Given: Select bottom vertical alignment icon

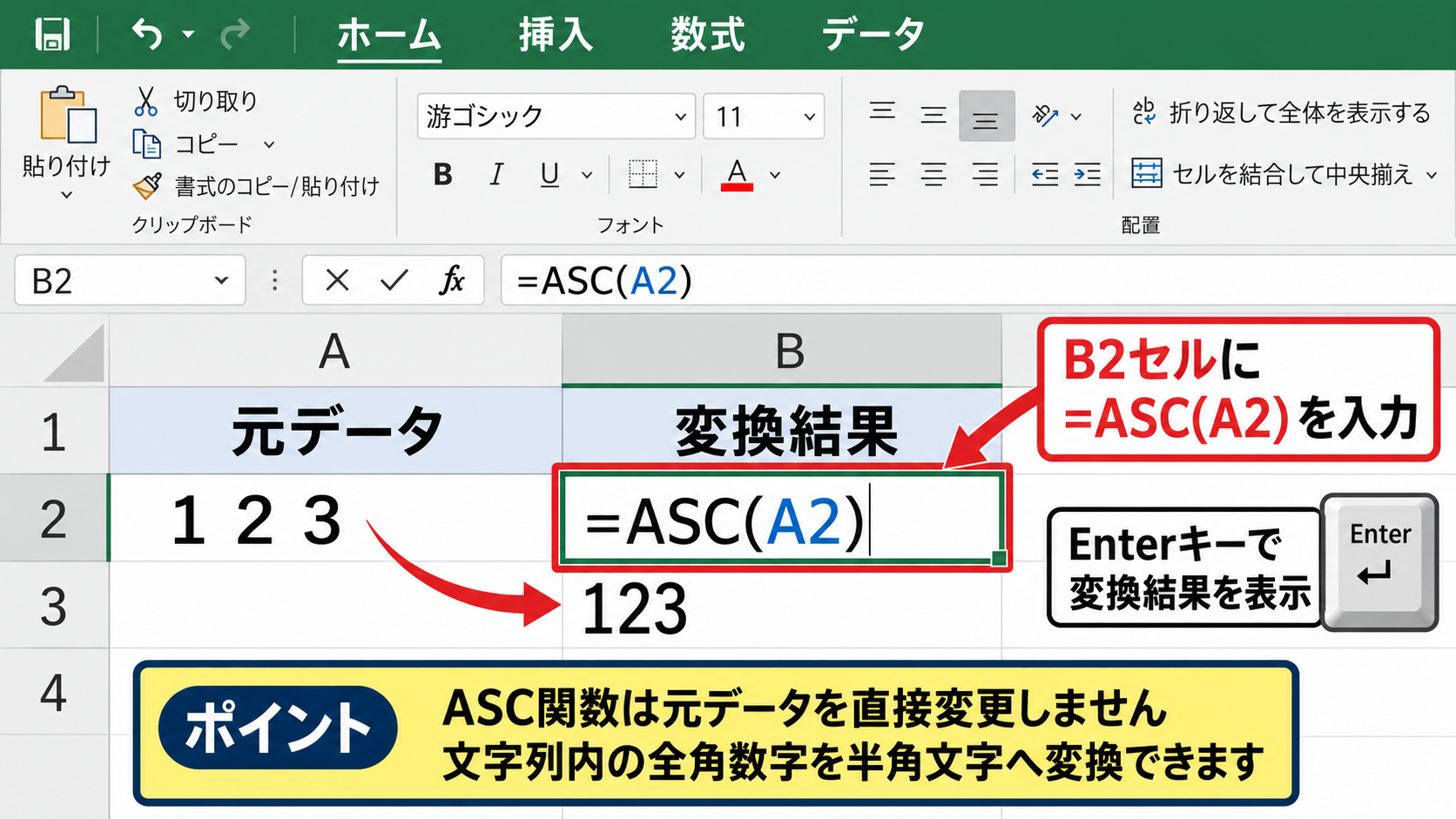Looking at the screenshot, I should pos(987,116).
